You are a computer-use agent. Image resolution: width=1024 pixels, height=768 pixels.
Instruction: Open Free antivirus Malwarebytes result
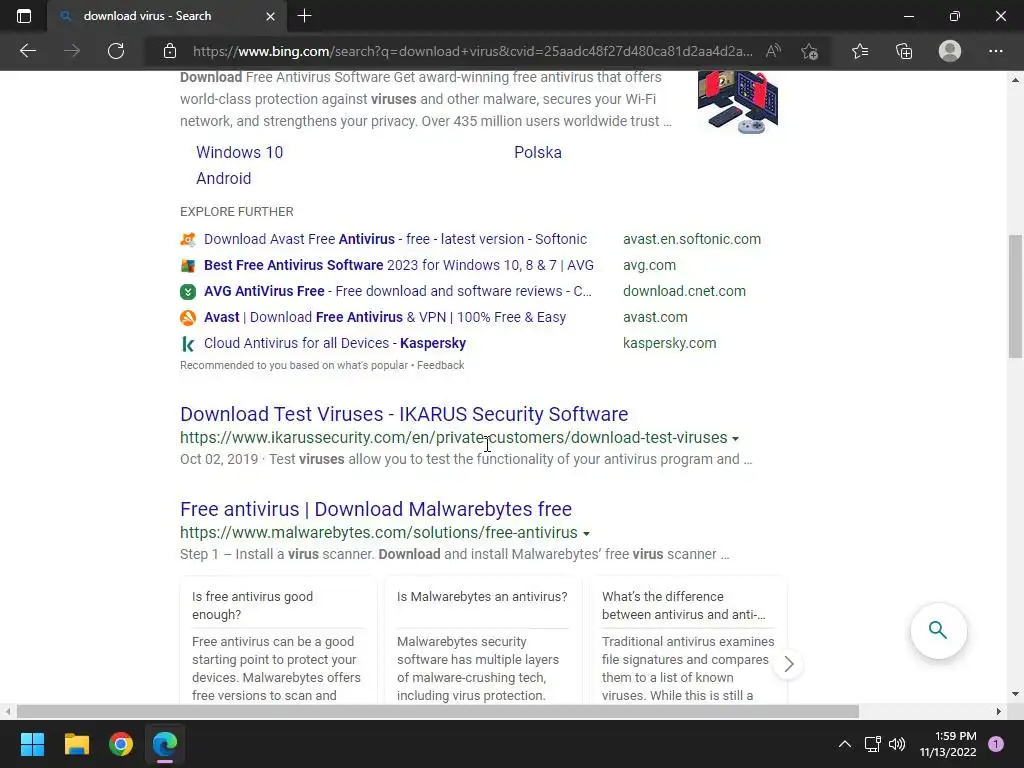(x=376, y=509)
